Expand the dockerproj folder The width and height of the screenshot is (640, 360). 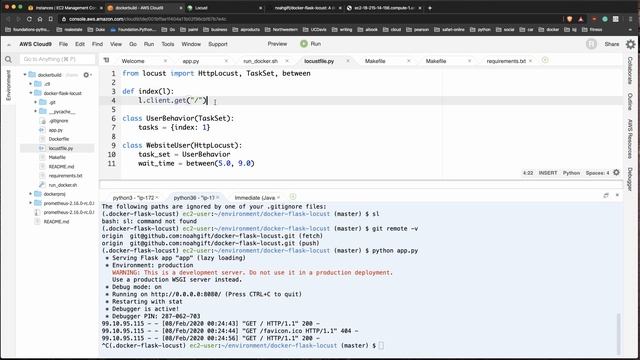click(x=30, y=194)
